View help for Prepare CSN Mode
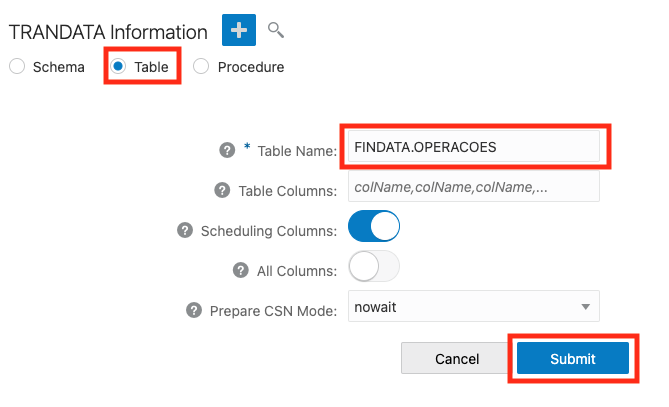 (194, 310)
